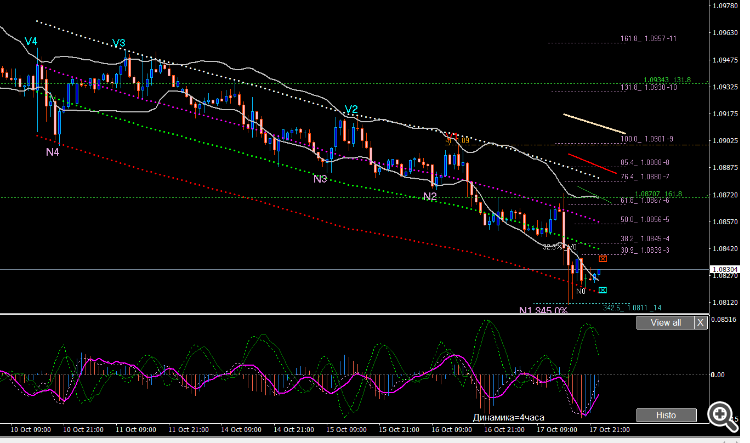The width and height of the screenshot is (750, 443).
Task: Click price axis value 1.08875
Action: coord(725,167)
